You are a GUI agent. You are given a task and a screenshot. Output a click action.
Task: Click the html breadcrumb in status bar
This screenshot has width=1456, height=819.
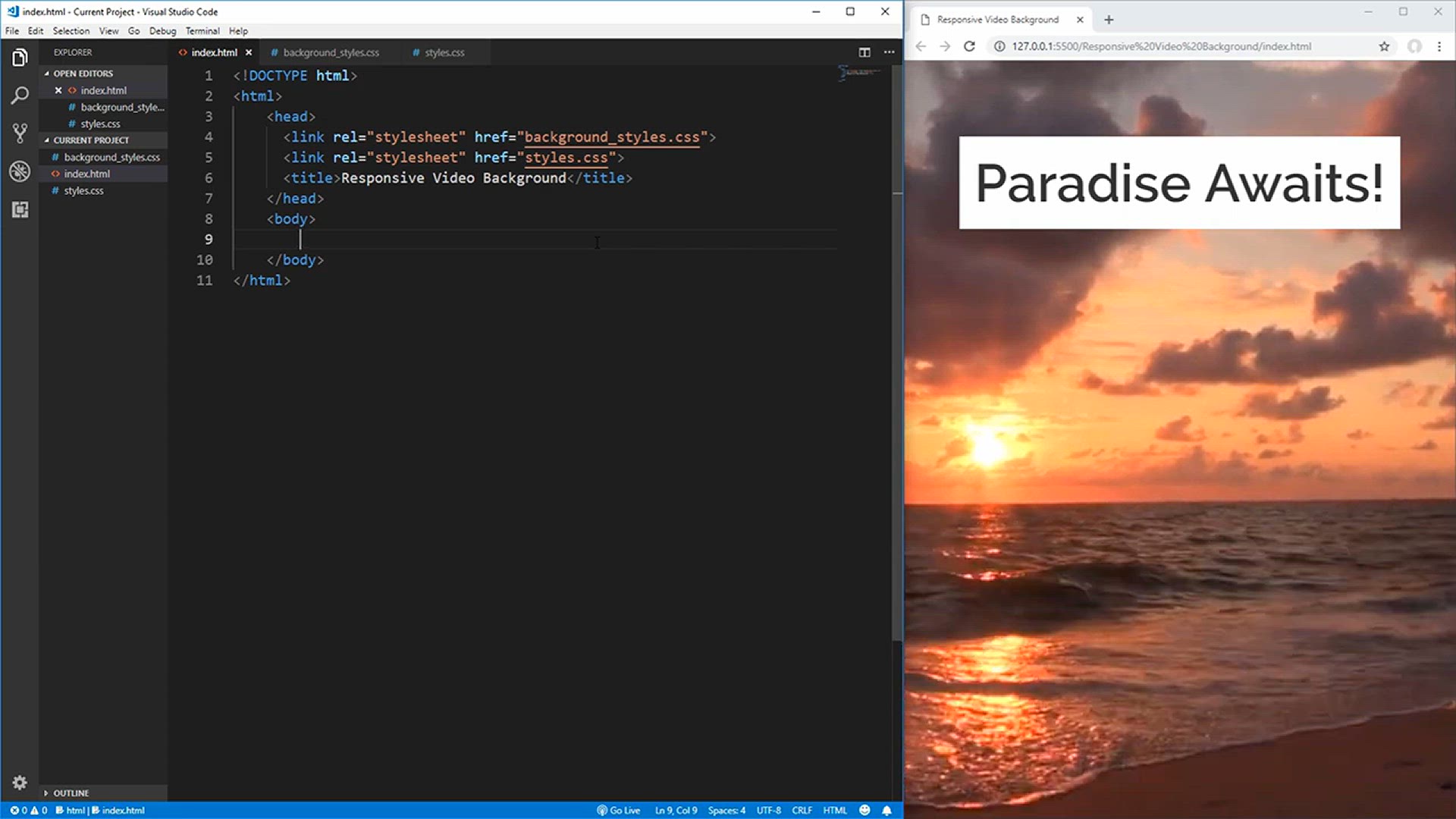[71, 810]
